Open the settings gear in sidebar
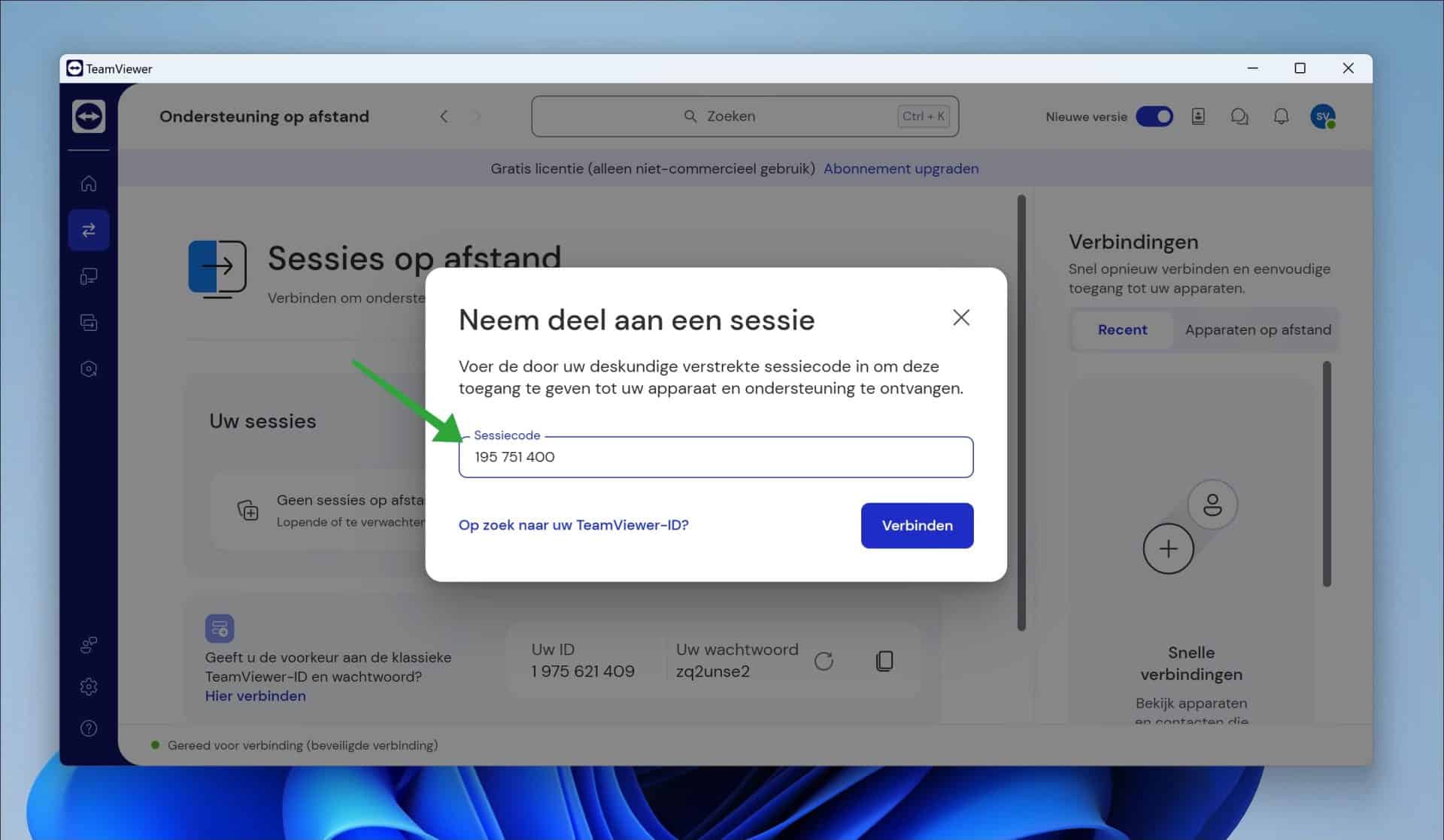Screen dimensions: 1444x840 point(89,687)
